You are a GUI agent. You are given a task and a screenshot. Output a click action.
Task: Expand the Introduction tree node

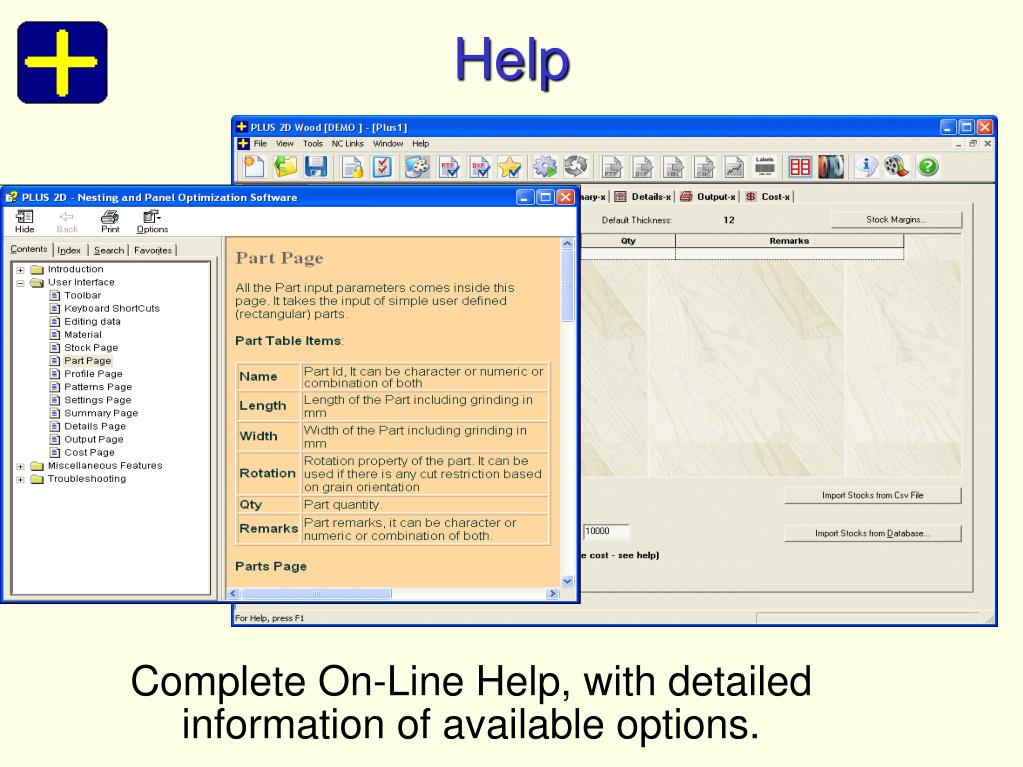pyautogui.click(x=20, y=269)
